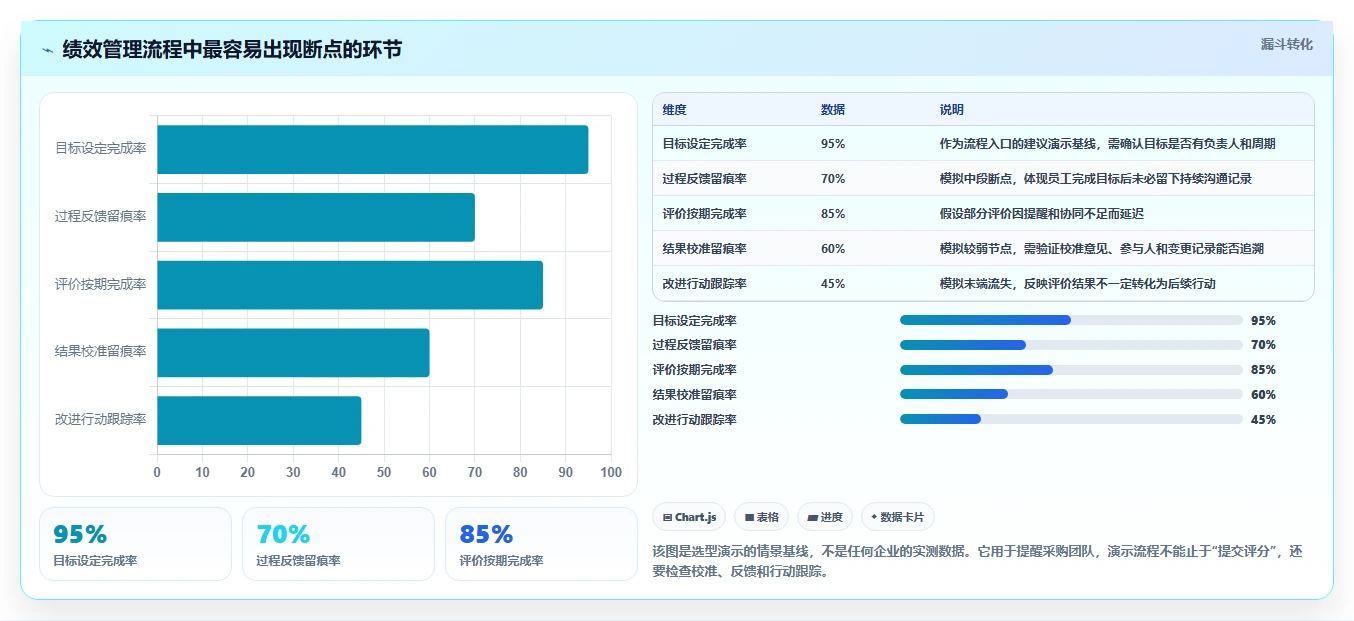Click the 45% value in the table

[833, 284]
